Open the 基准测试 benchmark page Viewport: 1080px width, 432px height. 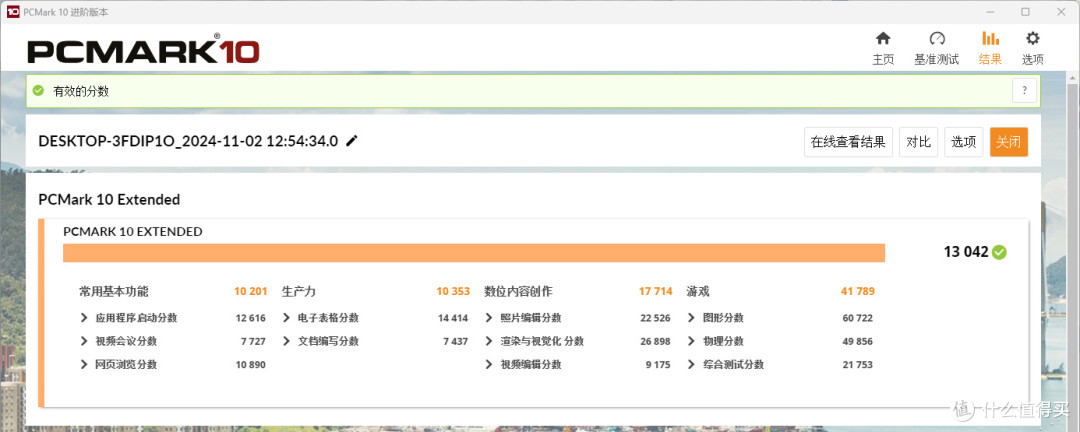(936, 48)
